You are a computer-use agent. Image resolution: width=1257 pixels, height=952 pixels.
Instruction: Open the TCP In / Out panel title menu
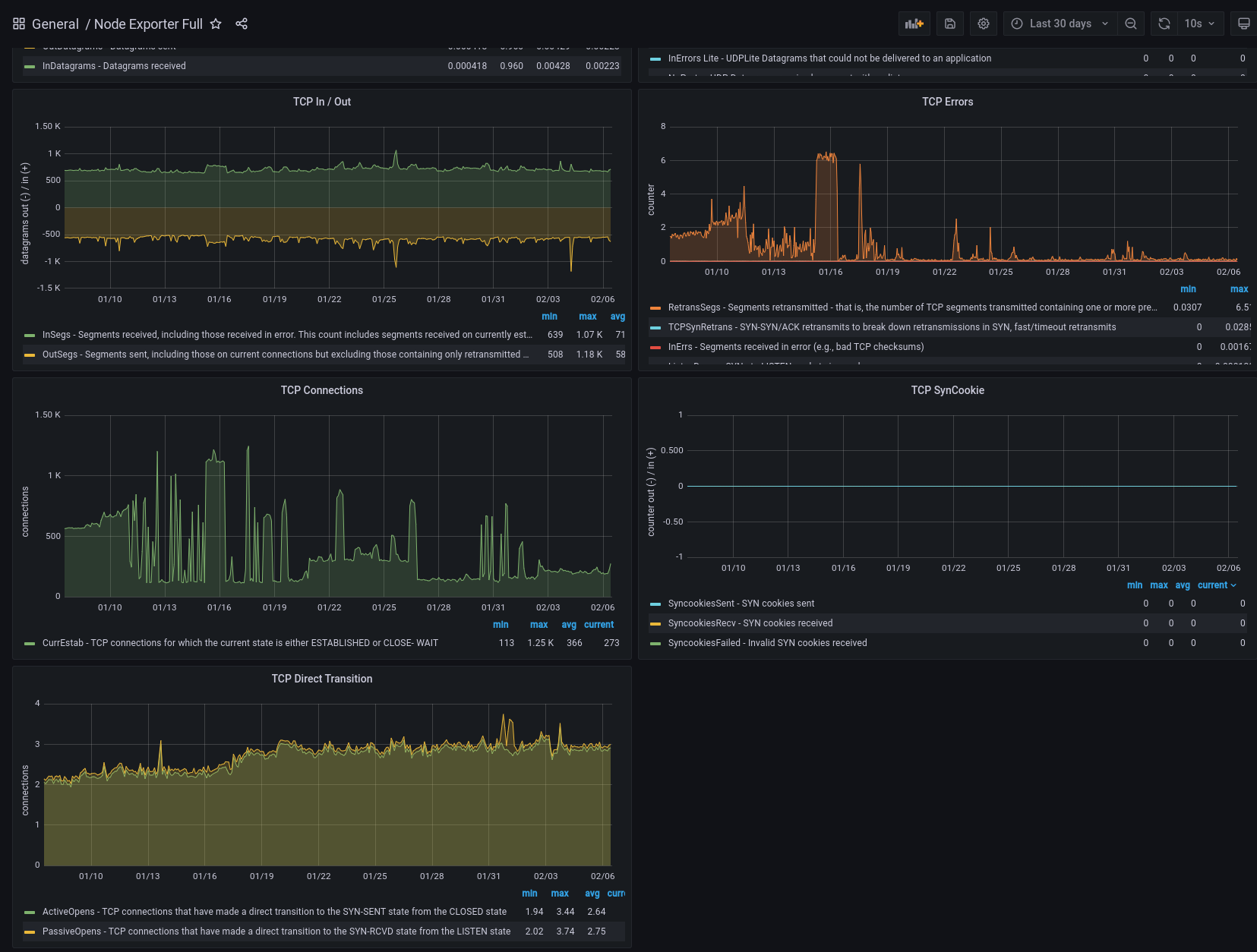pos(322,102)
